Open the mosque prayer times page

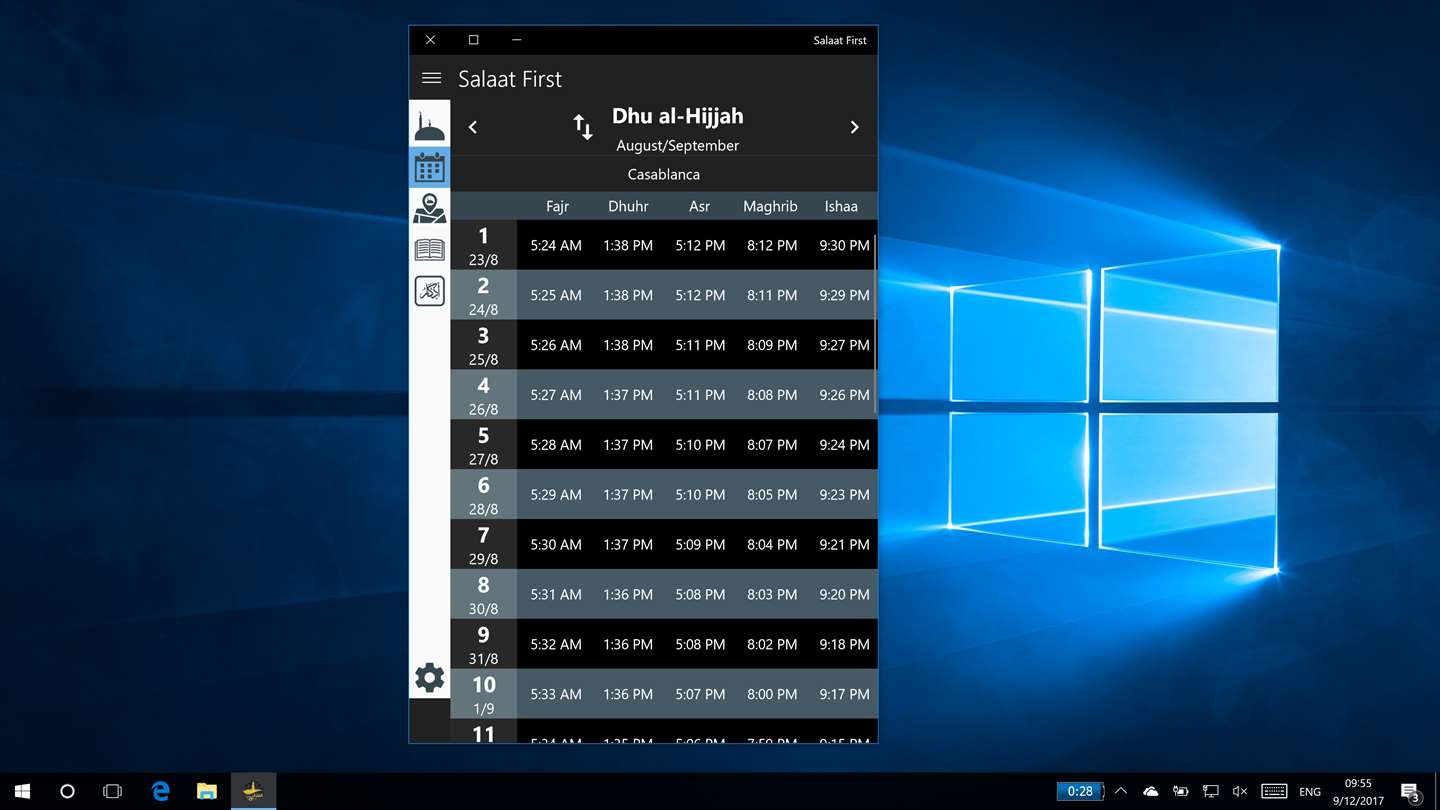[429, 127]
